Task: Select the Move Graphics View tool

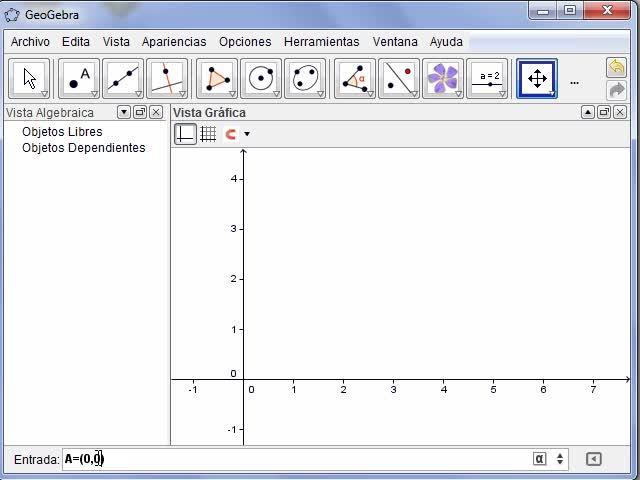Action: pos(537,79)
